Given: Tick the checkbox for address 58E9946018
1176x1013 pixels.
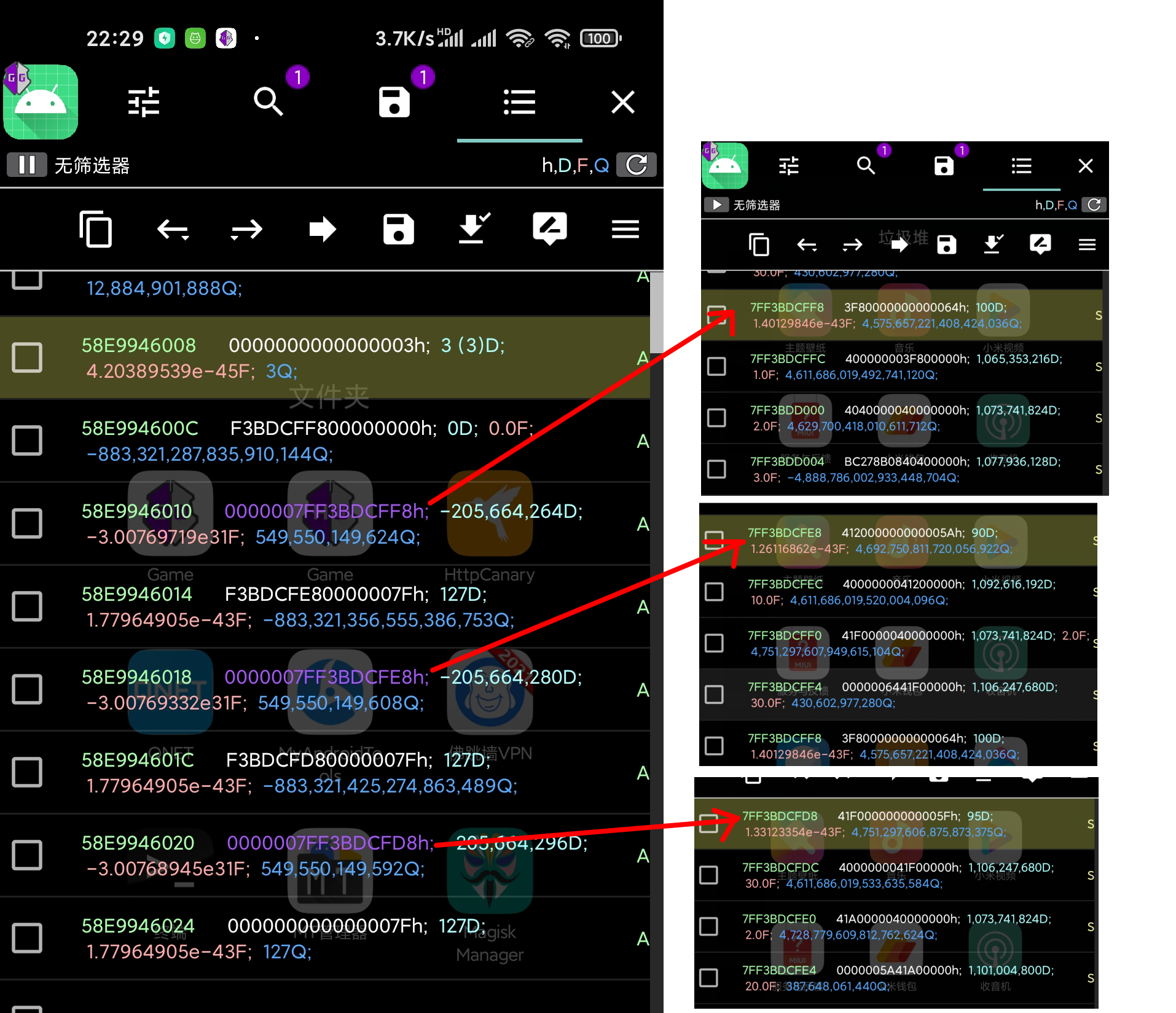Looking at the screenshot, I should tap(27, 689).
